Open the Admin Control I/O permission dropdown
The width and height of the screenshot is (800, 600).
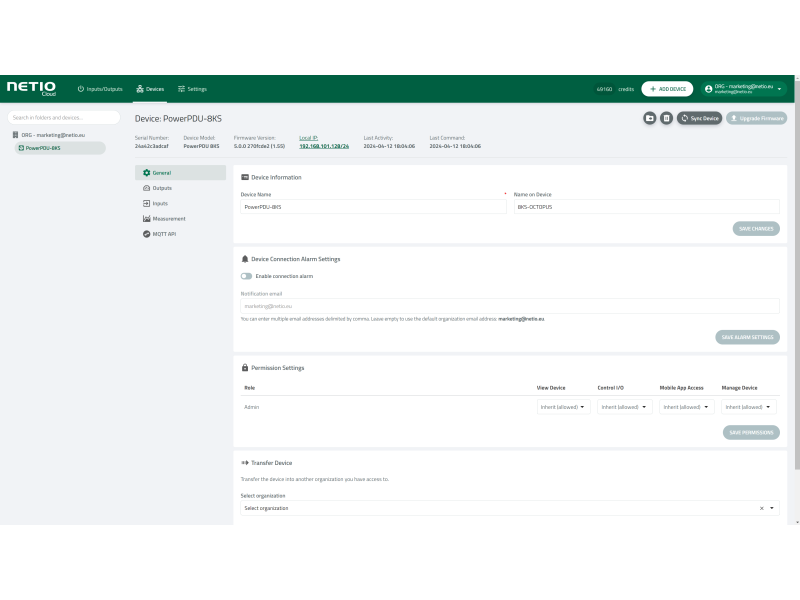(x=624, y=407)
